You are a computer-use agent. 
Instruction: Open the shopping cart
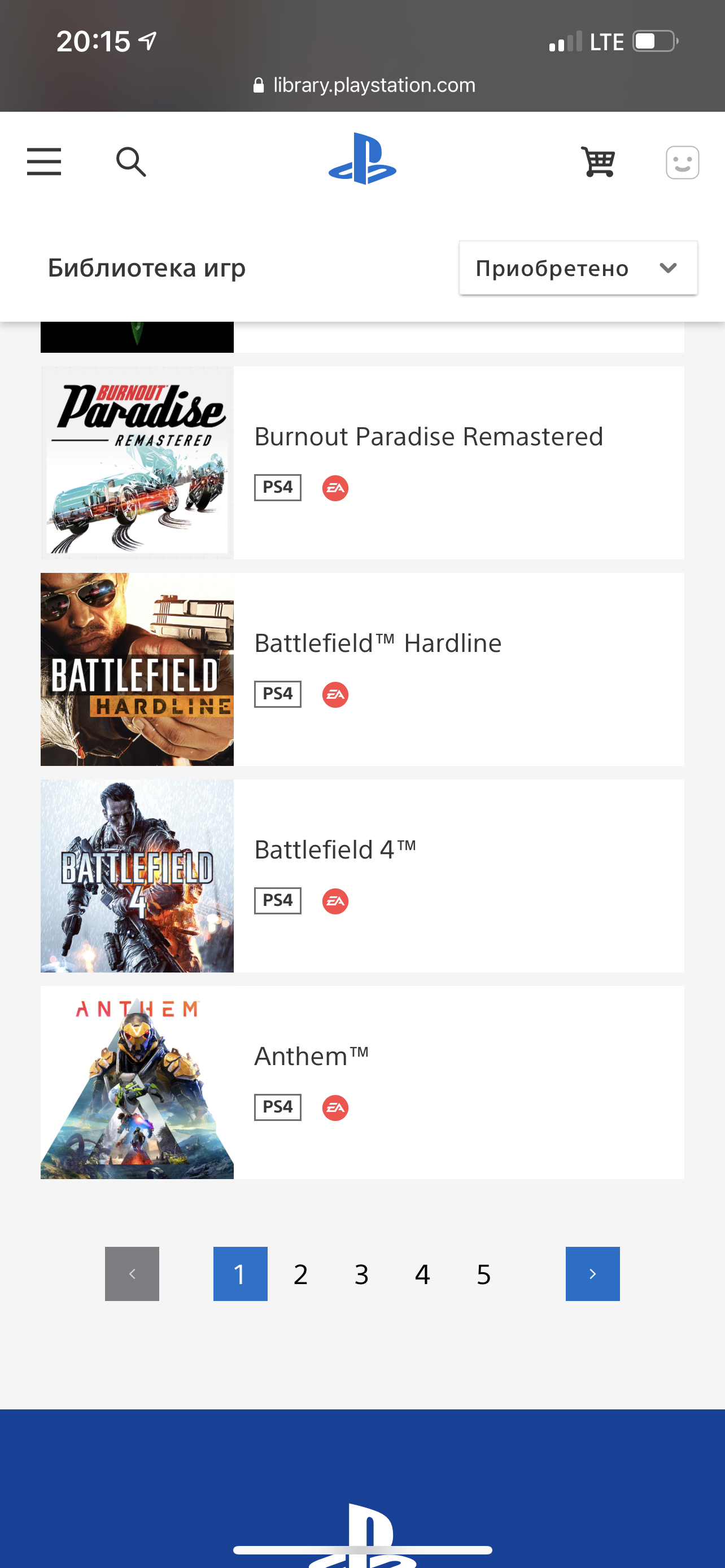[x=599, y=162]
